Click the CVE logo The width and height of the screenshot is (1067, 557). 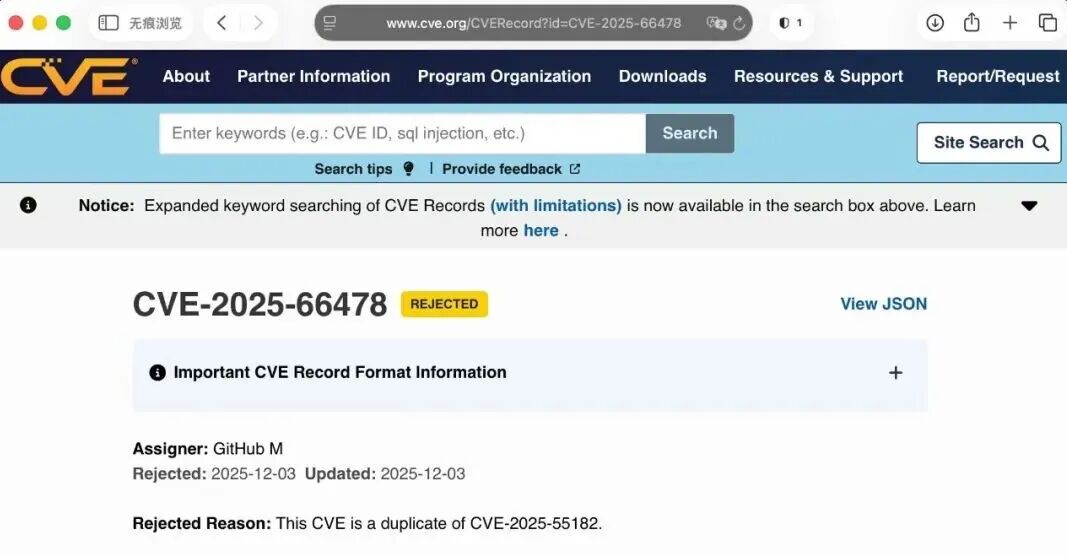coord(68,77)
